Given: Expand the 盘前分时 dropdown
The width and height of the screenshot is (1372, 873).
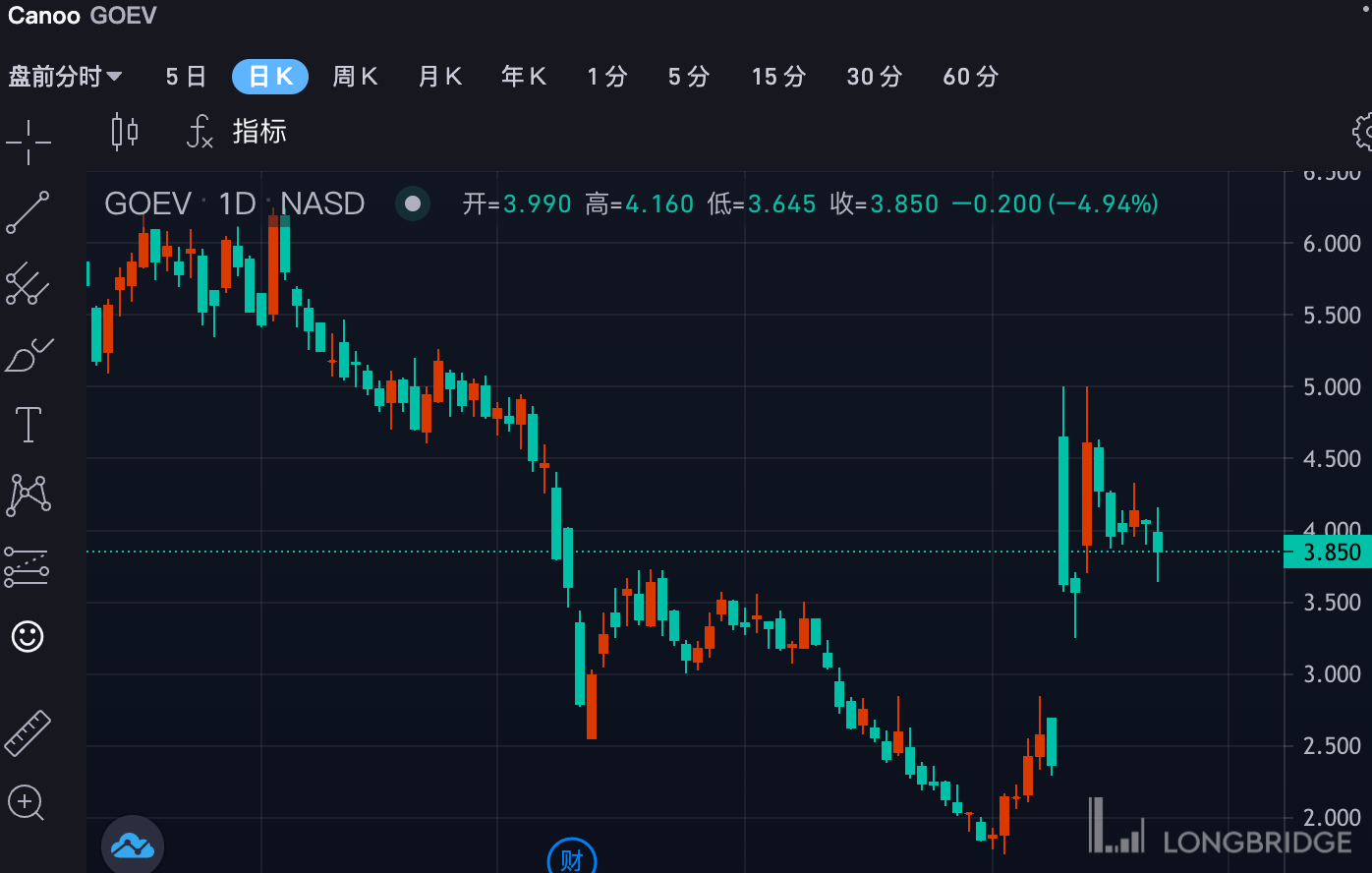Looking at the screenshot, I should coord(65,77).
